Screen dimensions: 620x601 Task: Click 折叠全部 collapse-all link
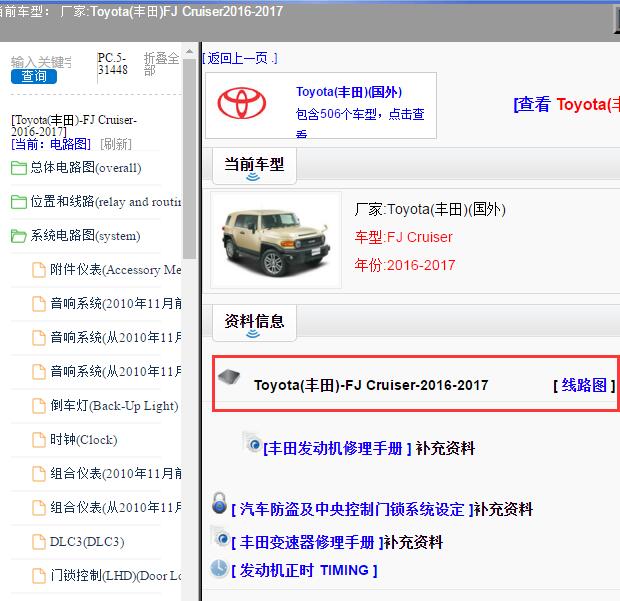pos(161,64)
